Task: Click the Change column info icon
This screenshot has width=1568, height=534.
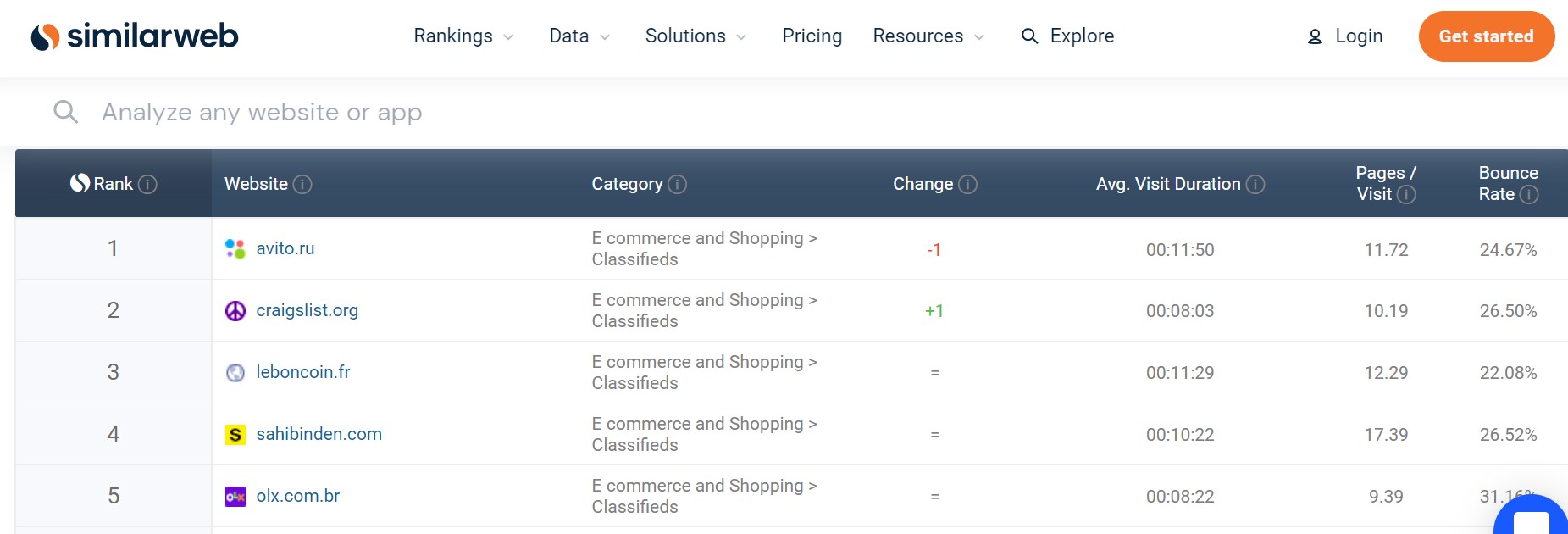Action: tap(967, 184)
